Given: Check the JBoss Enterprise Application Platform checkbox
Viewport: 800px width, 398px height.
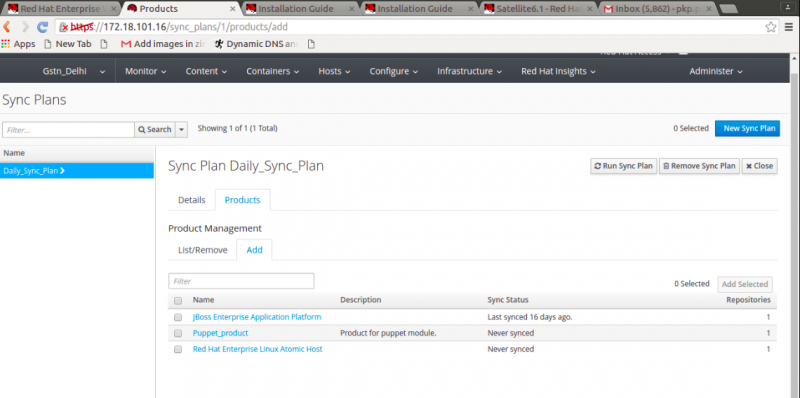Looking at the screenshot, I should pos(178,317).
